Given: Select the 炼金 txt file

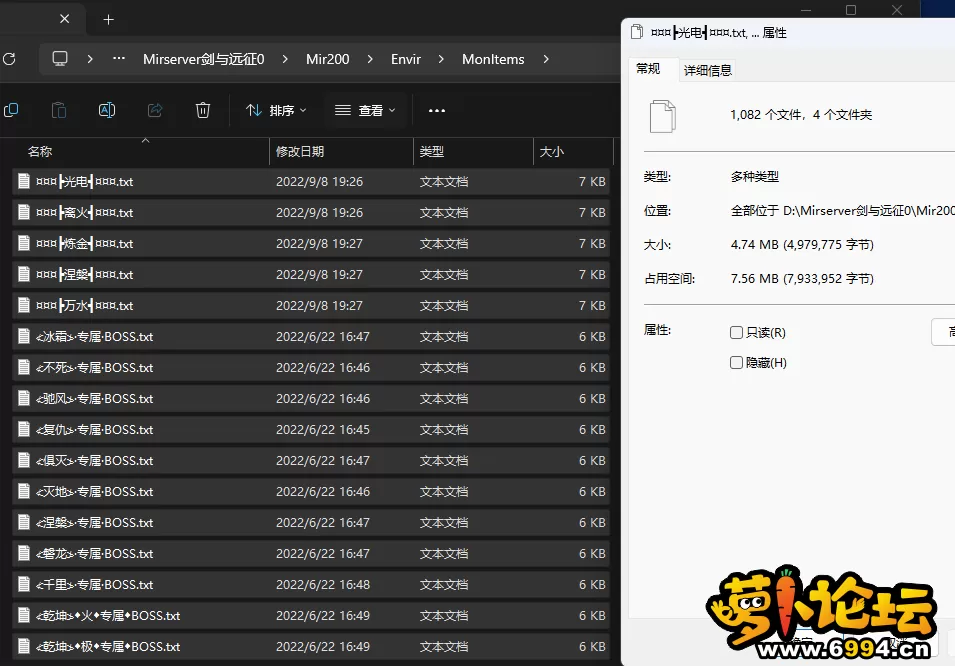Looking at the screenshot, I should click(x=311, y=243).
